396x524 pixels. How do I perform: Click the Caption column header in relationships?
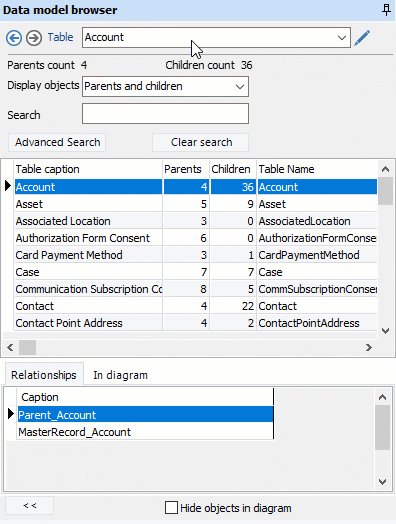point(145,397)
